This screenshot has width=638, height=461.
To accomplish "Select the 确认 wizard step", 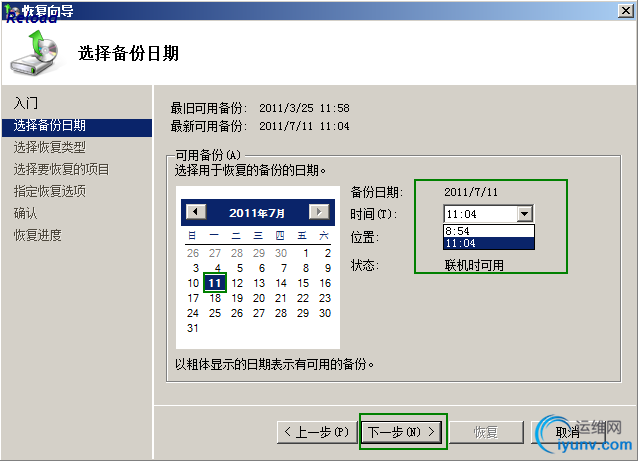I will [25, 213].
